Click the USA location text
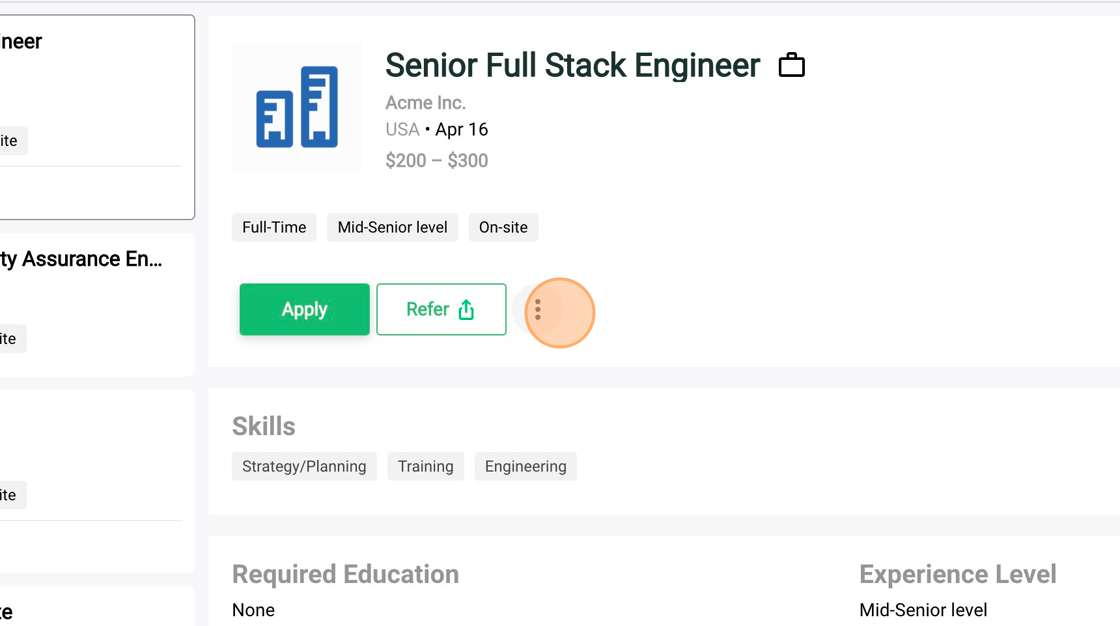The height and width of the screenshot is (626, 1120). (402, 130)
